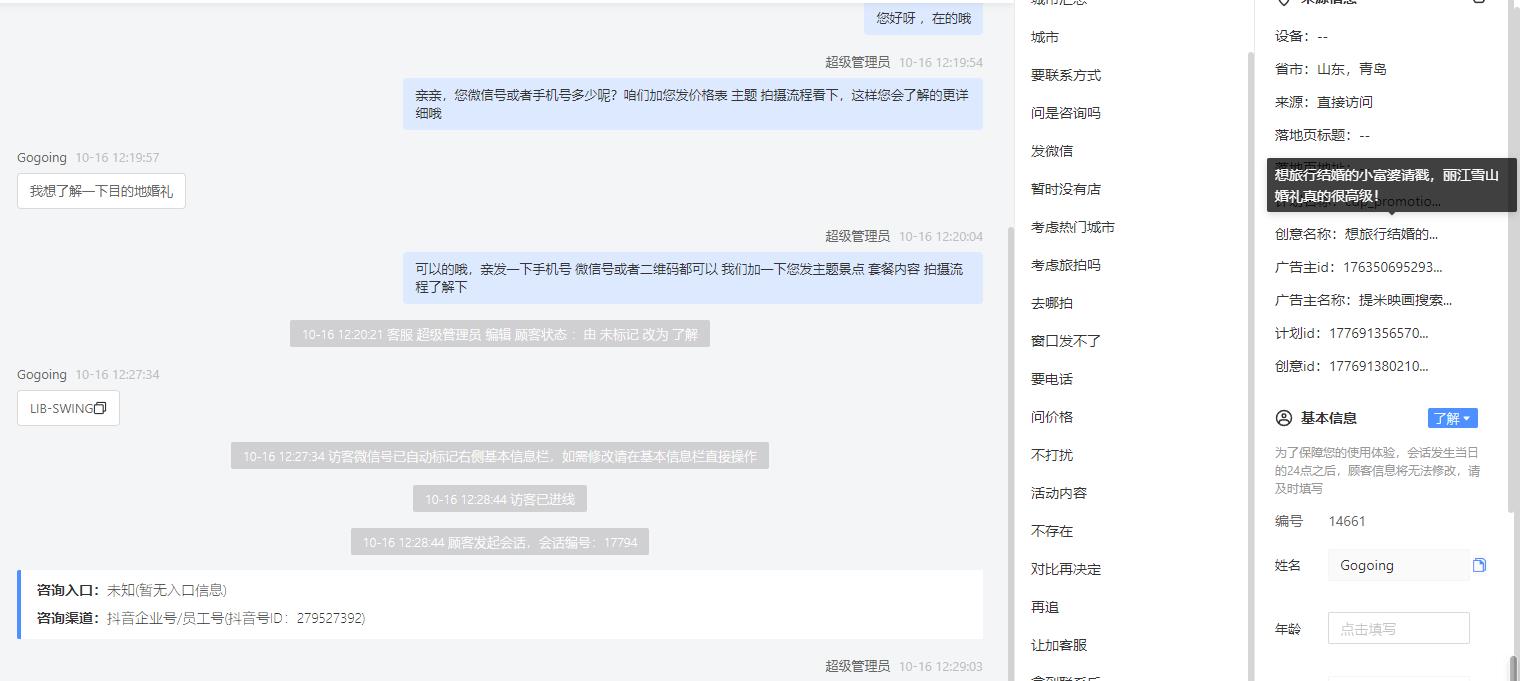Click the agent message 您好呀，在的哦
Viewport: 1520px width, 681px height.
coord(923,18)
